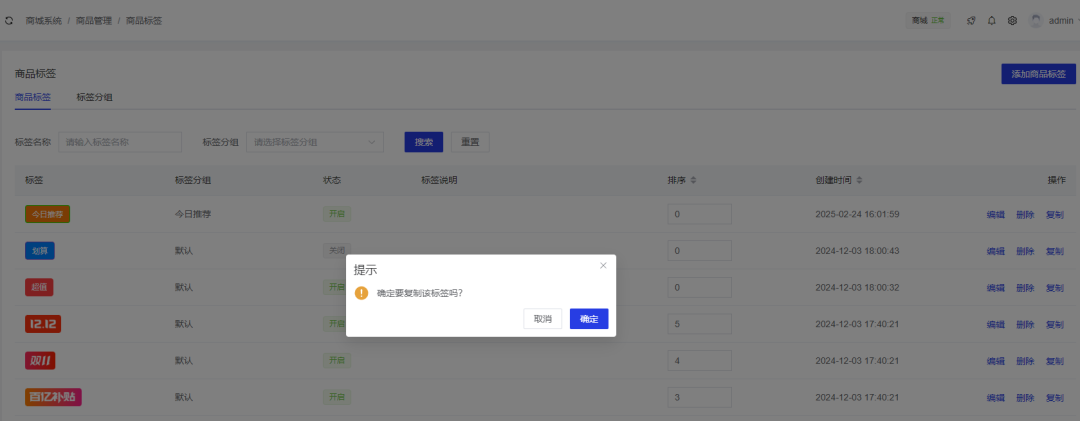Click the admin avatar picture
1080x421 pixels.
(1036, 20)
